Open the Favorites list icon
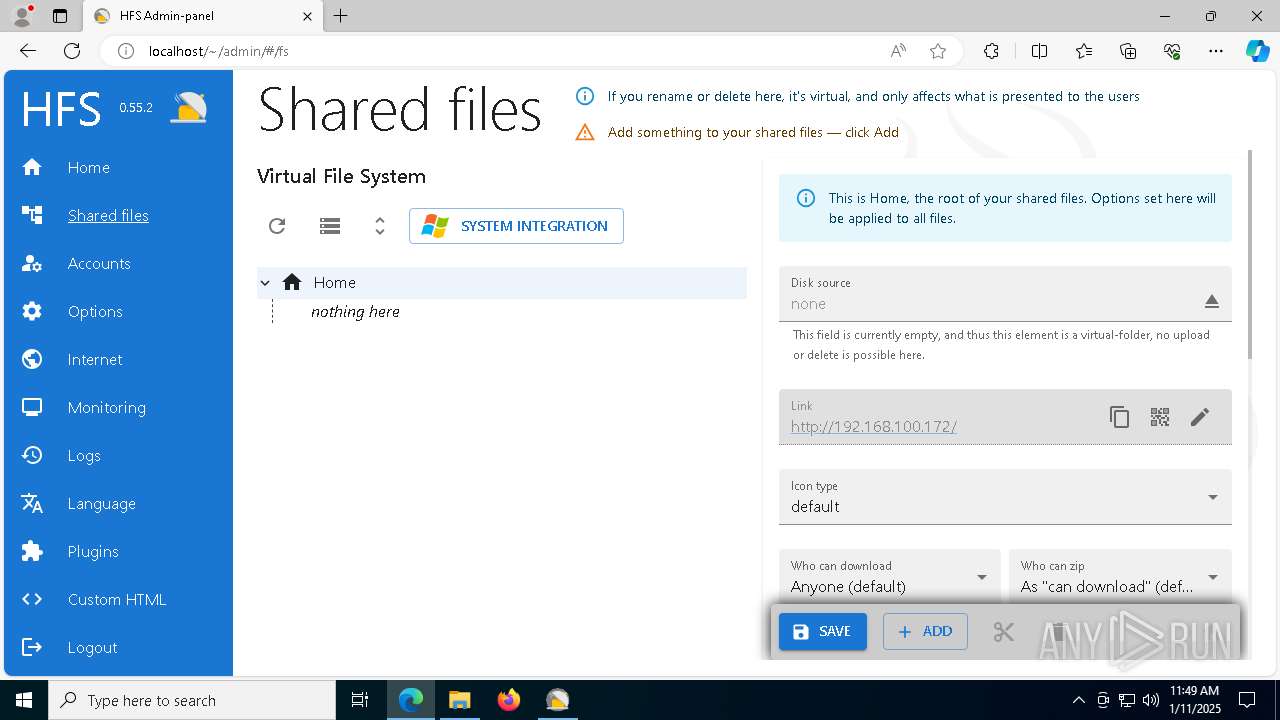The width and height of the screenshot is (1280, 720). [1084, 51]
